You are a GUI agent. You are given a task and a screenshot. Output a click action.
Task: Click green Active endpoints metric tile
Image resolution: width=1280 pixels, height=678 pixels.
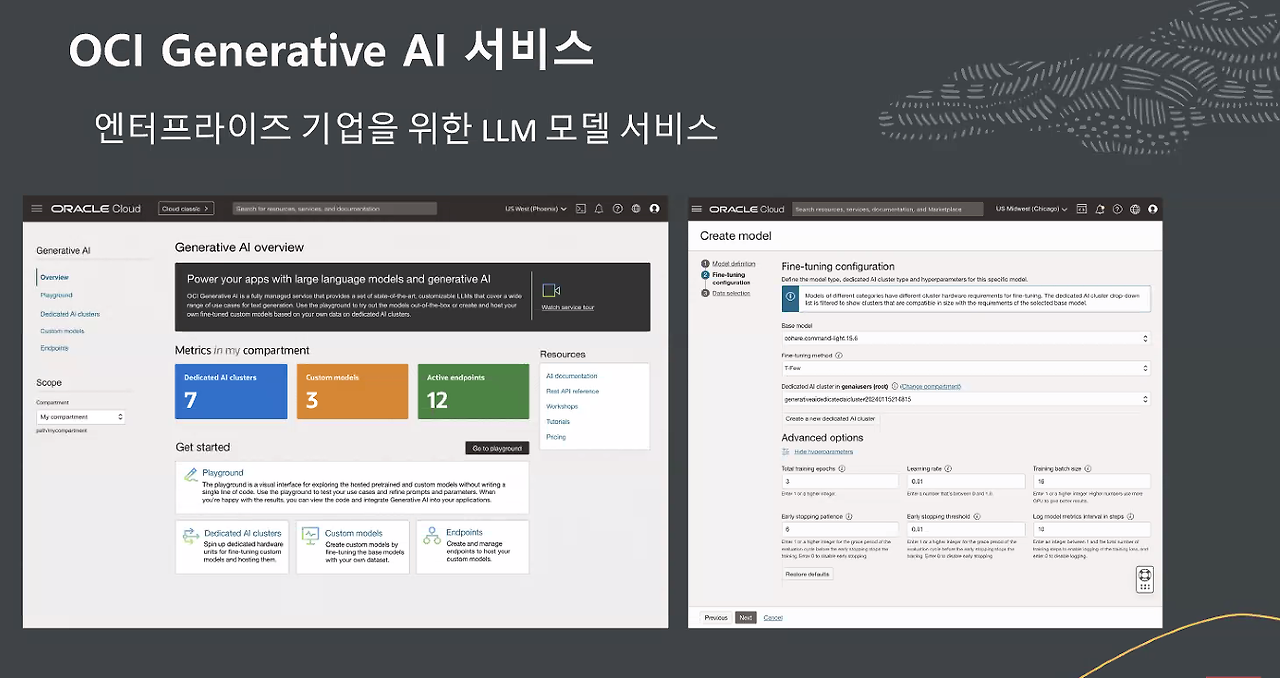pos(473,391)
